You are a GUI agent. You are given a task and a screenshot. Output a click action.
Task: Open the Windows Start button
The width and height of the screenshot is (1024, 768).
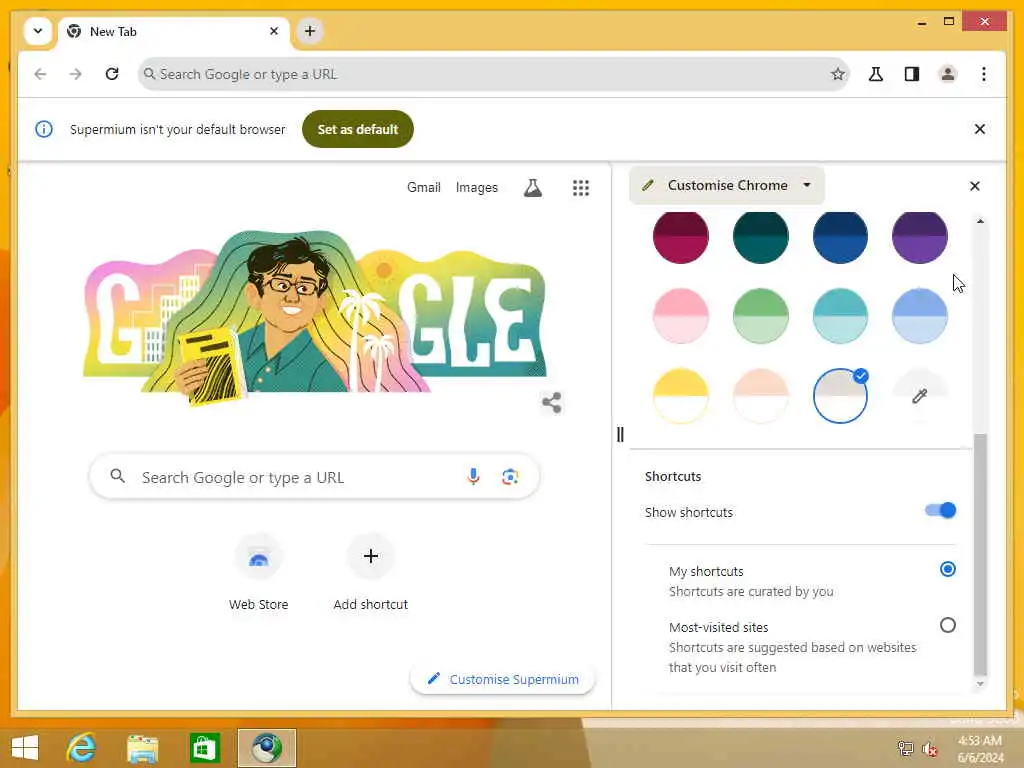pos(25,747)
